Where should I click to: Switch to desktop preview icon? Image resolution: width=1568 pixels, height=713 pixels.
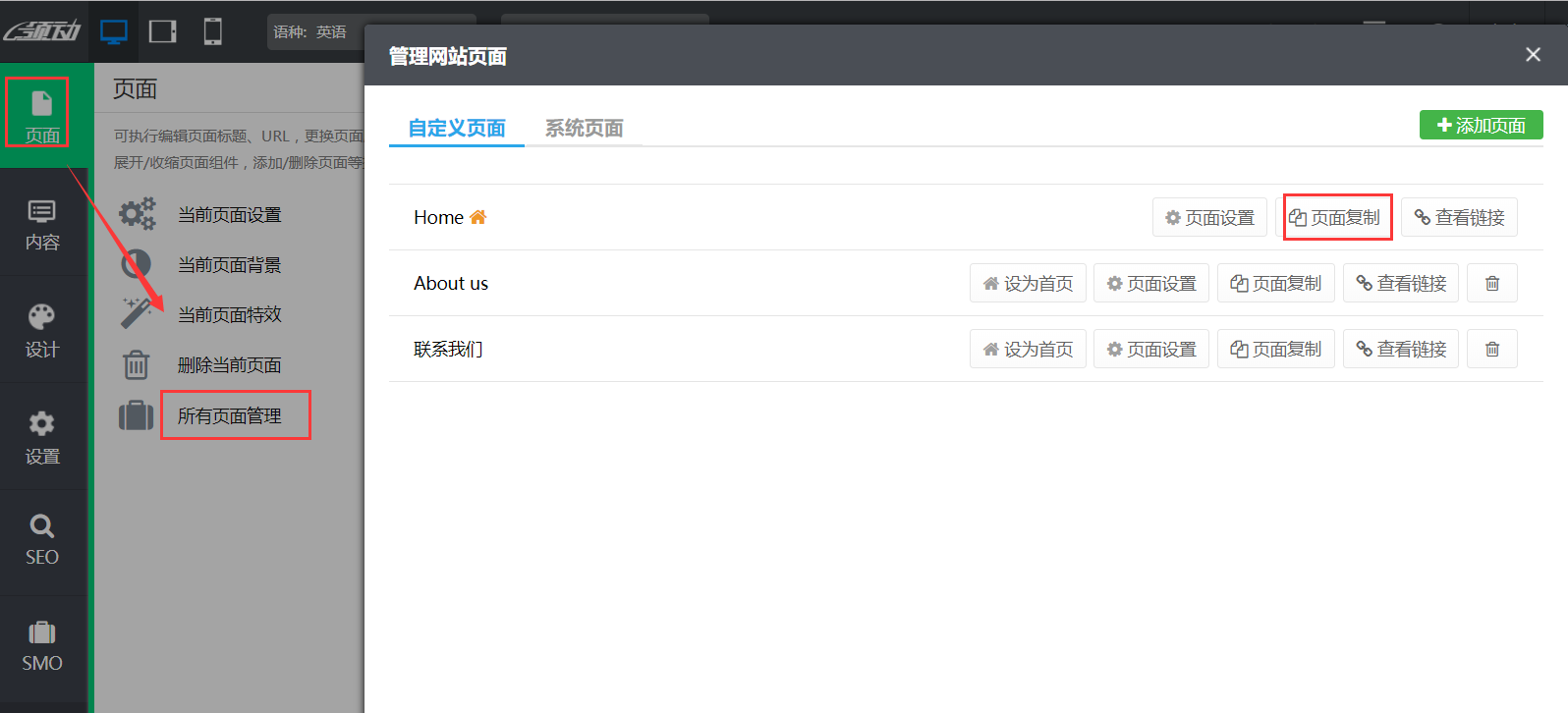(114, 32)
